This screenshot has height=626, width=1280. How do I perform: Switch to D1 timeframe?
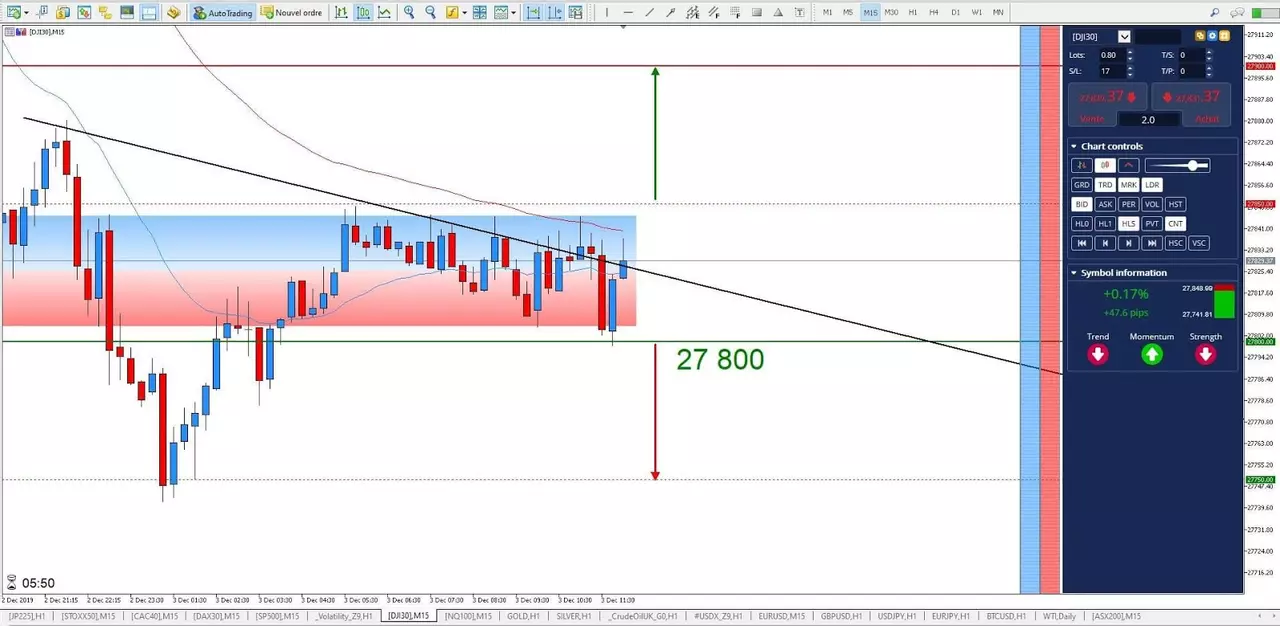pyautogui.click(x=955, y=13)
